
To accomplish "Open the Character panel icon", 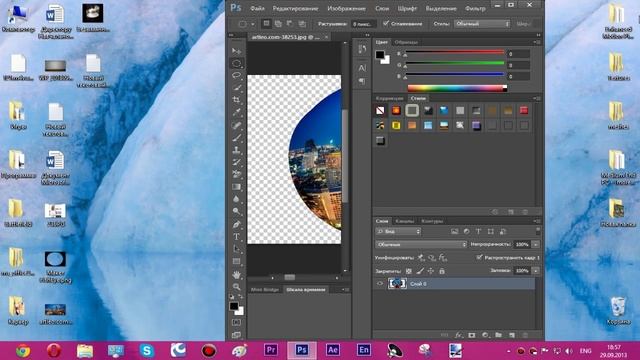I will pyautogui.click(x=362, y=68).
